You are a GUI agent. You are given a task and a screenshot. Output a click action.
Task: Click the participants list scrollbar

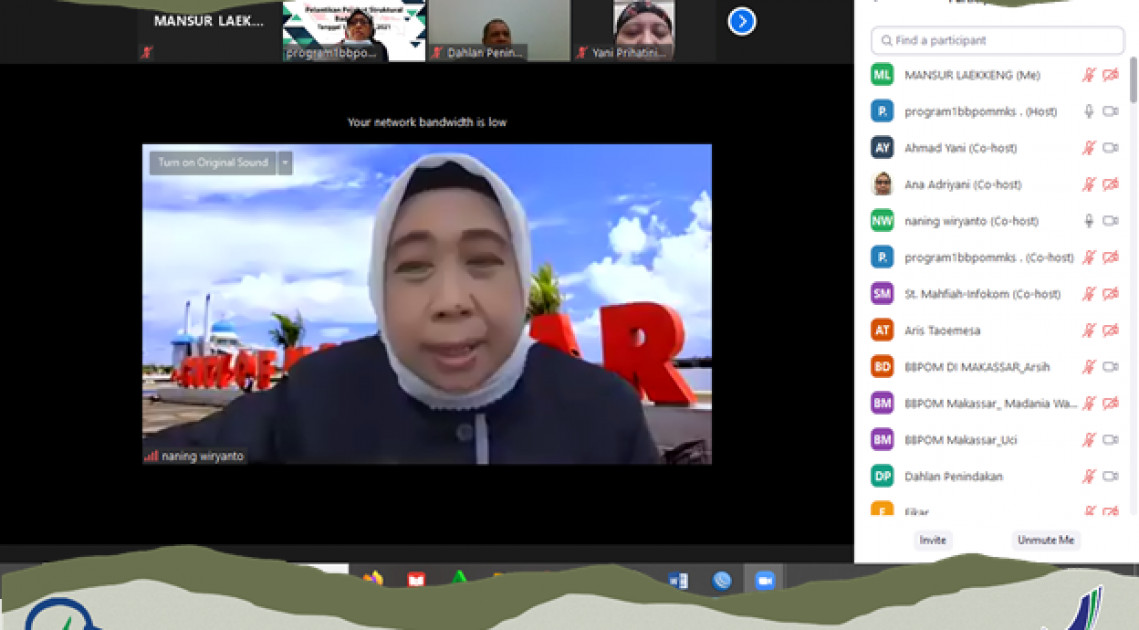point(1133,80)
